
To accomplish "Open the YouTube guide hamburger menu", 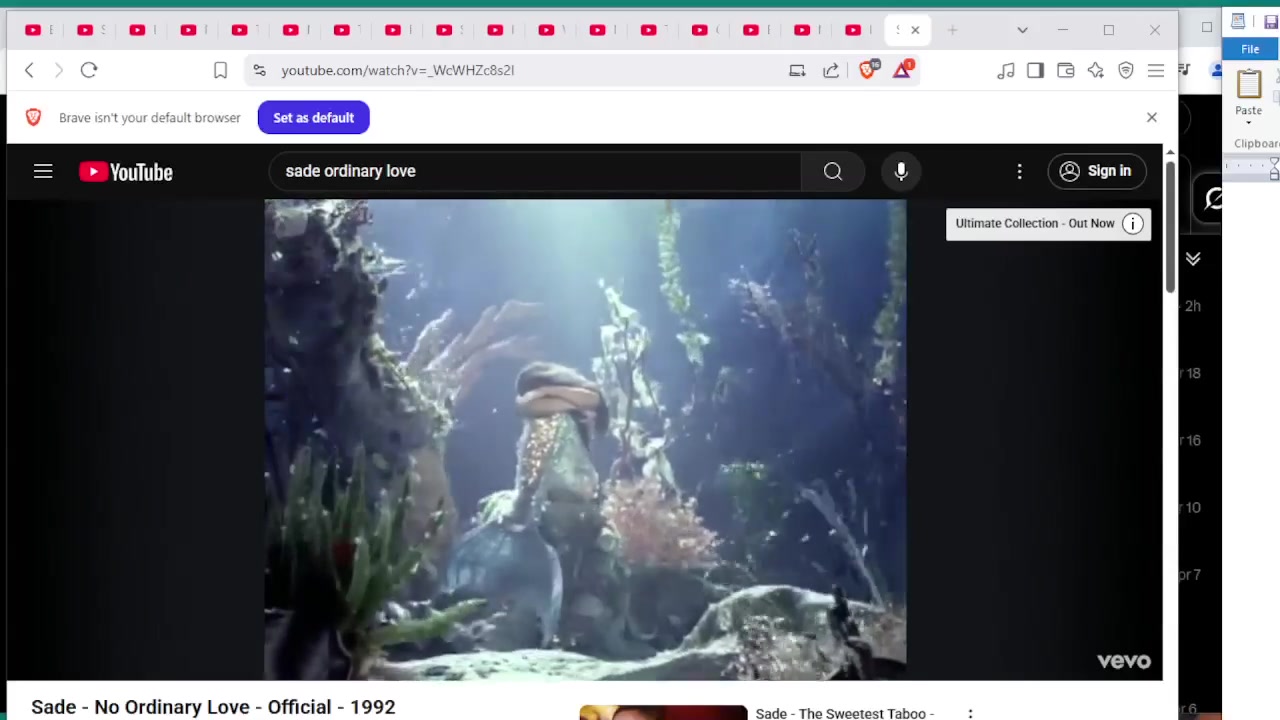I will pos(43,171).
